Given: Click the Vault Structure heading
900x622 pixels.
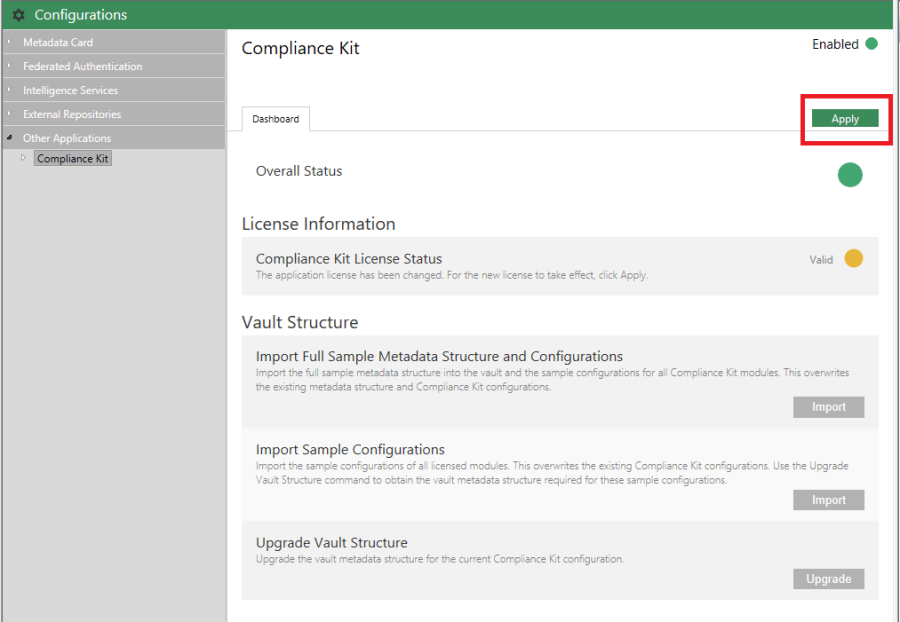Looking at the screenshot, I should [x=300, y=322].
